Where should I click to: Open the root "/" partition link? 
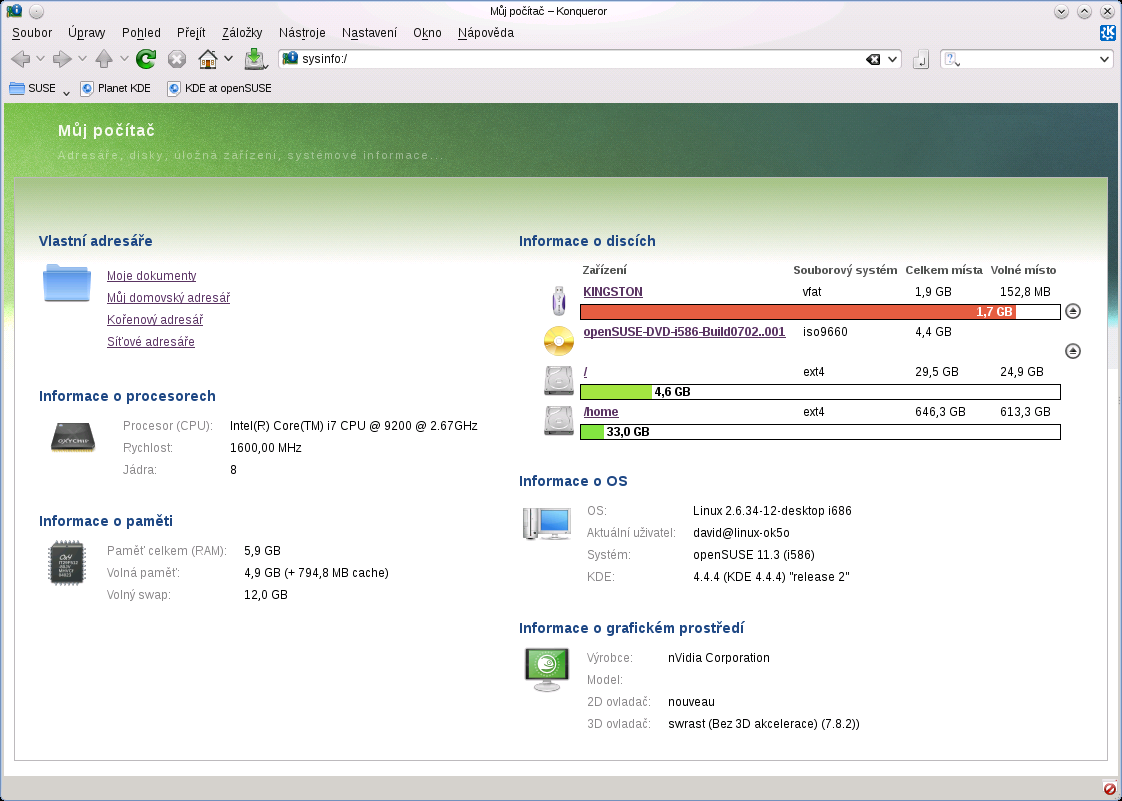585,372
